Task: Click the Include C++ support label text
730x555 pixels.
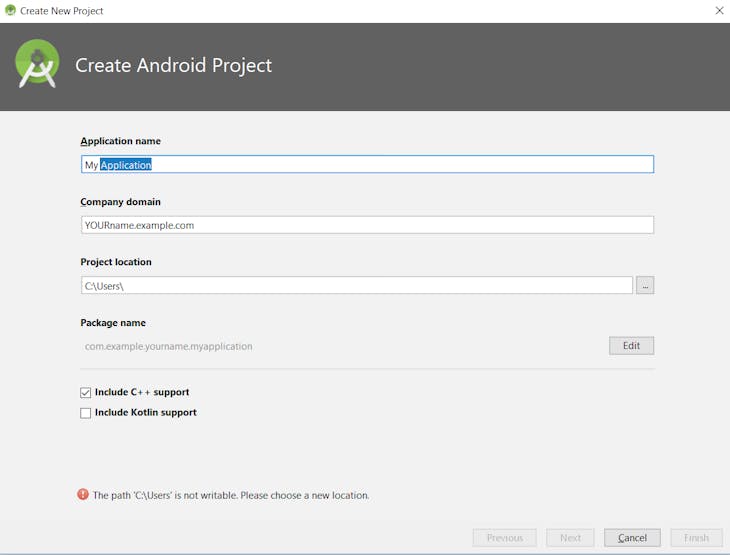Action: click(142, 393)
